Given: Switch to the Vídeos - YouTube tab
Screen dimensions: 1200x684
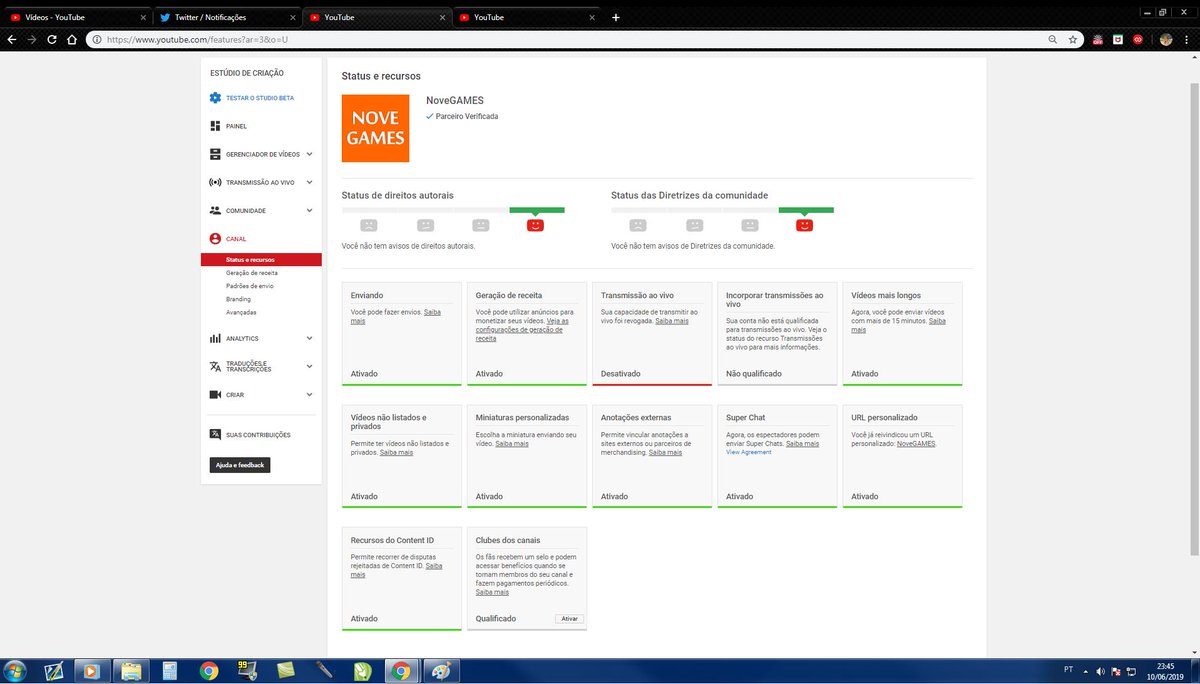Looking at the screenshot, I should pos(77,17).
